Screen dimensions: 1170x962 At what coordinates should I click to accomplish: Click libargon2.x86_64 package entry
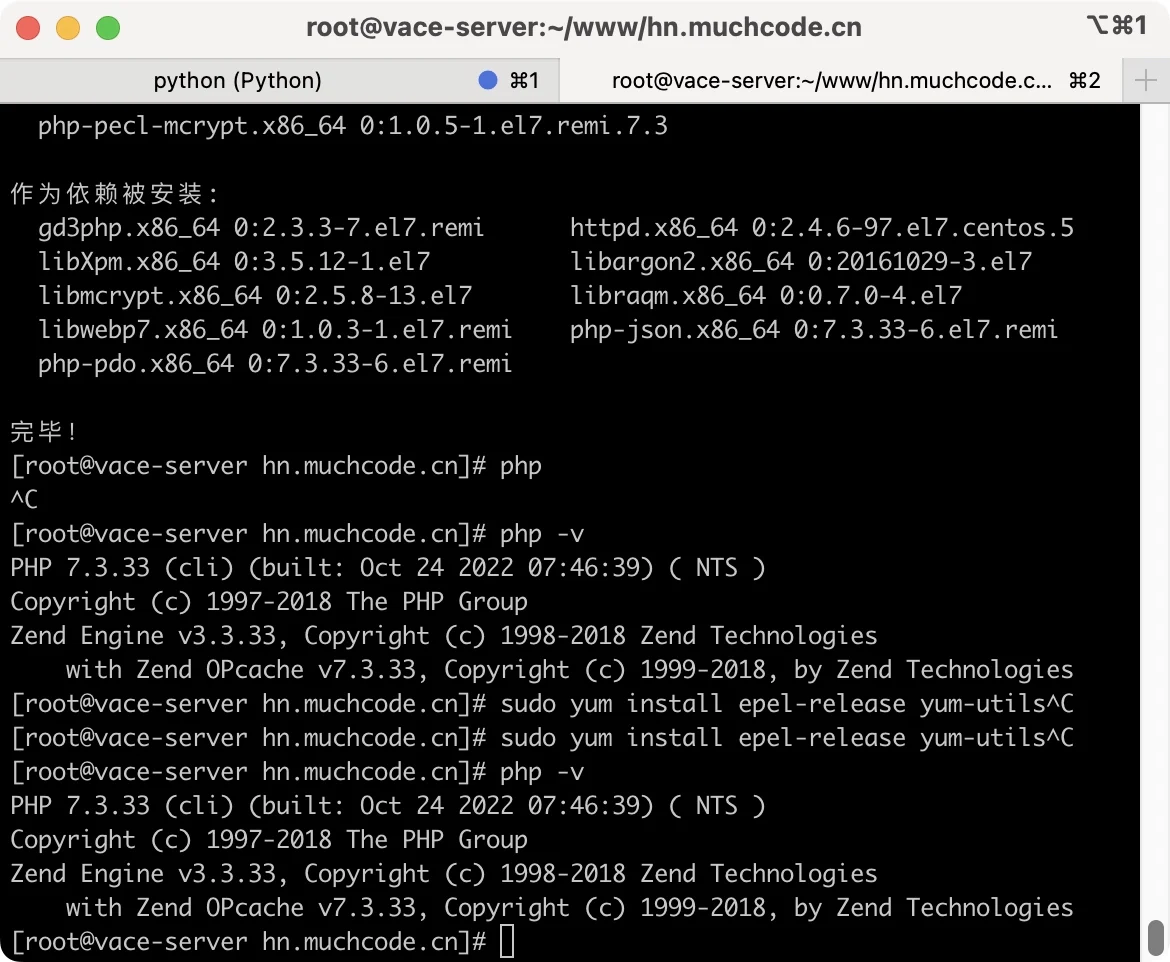(x=801, y=262)
